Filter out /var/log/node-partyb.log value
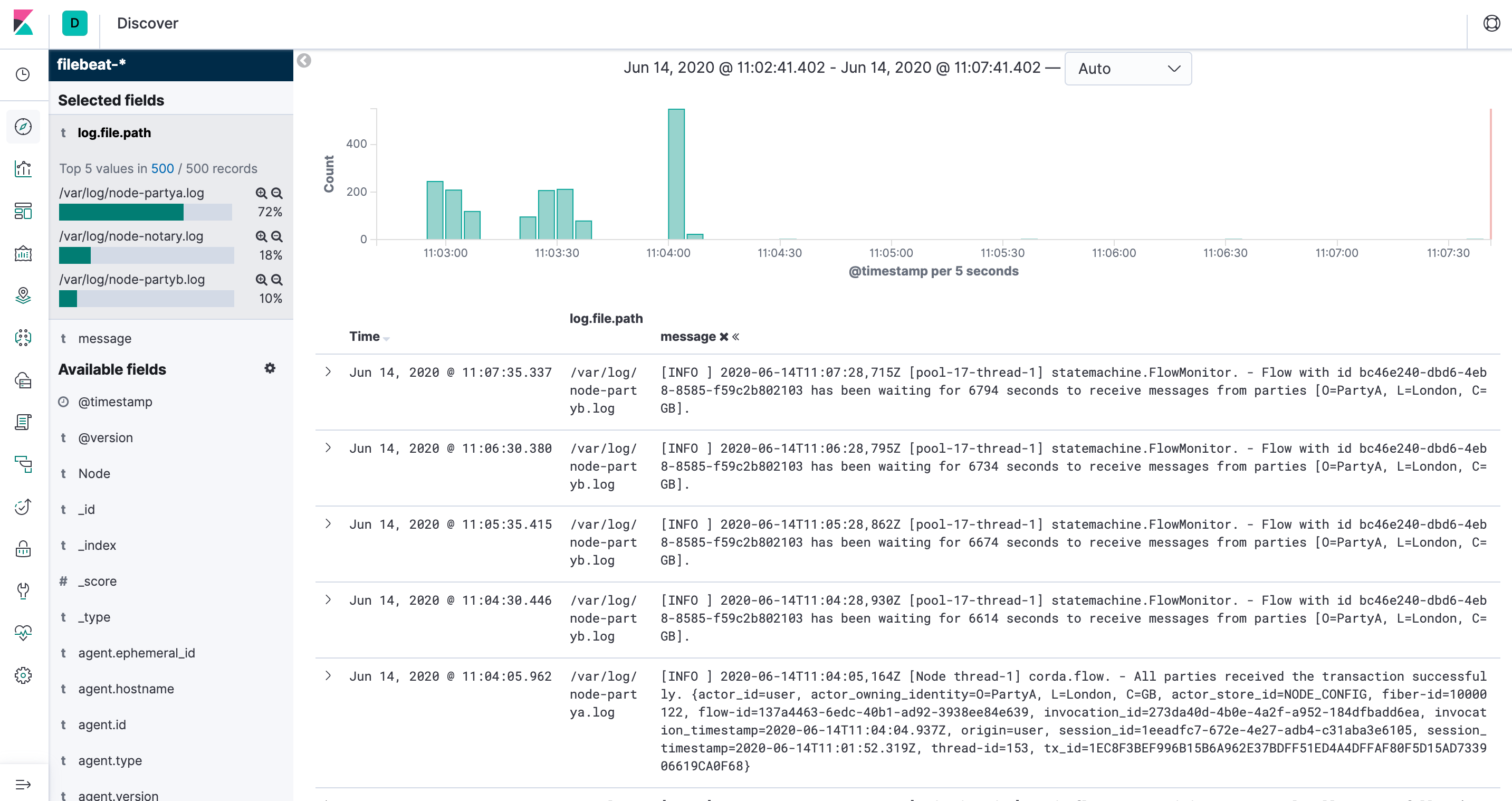This screenshot has width=1512, height=801. click(x=277, y=280)
